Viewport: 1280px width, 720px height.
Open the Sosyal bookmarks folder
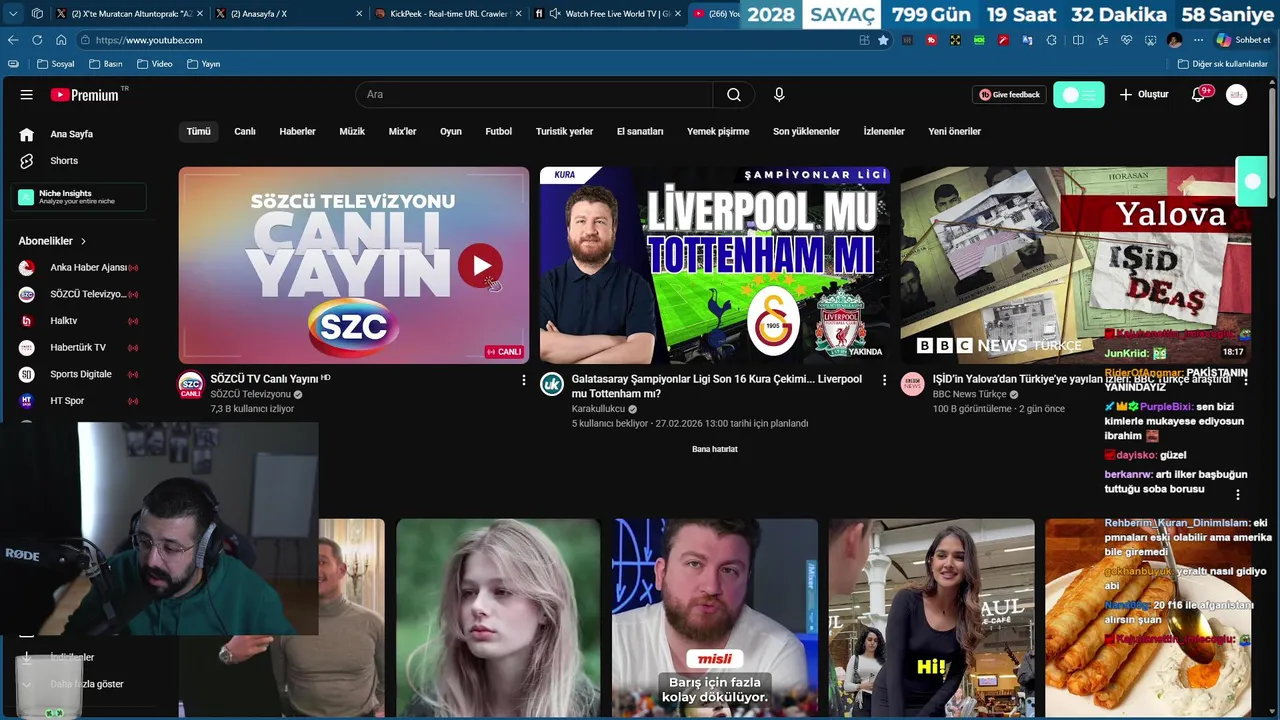click(56, 64)
